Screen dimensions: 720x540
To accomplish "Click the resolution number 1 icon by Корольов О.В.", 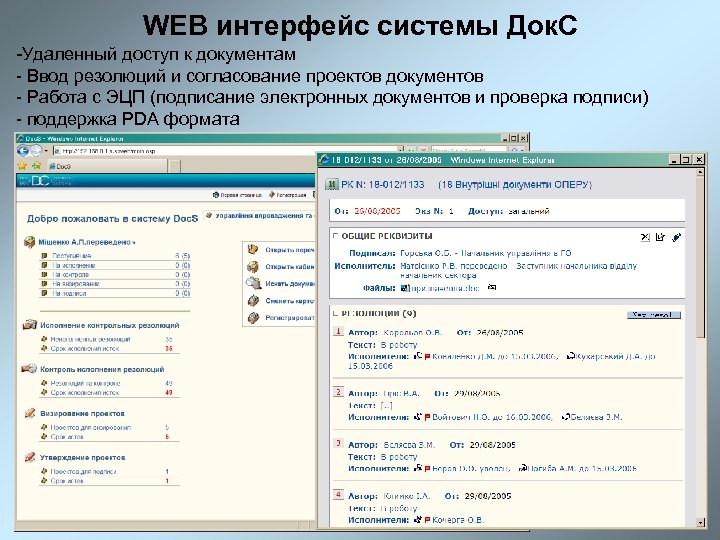I will [x=338, y=331].
